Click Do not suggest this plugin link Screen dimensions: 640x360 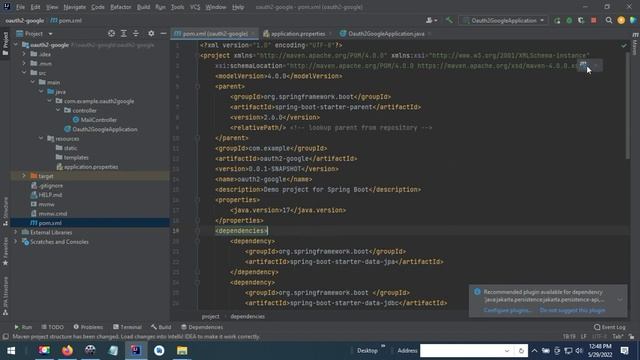[x=573, y=310]
